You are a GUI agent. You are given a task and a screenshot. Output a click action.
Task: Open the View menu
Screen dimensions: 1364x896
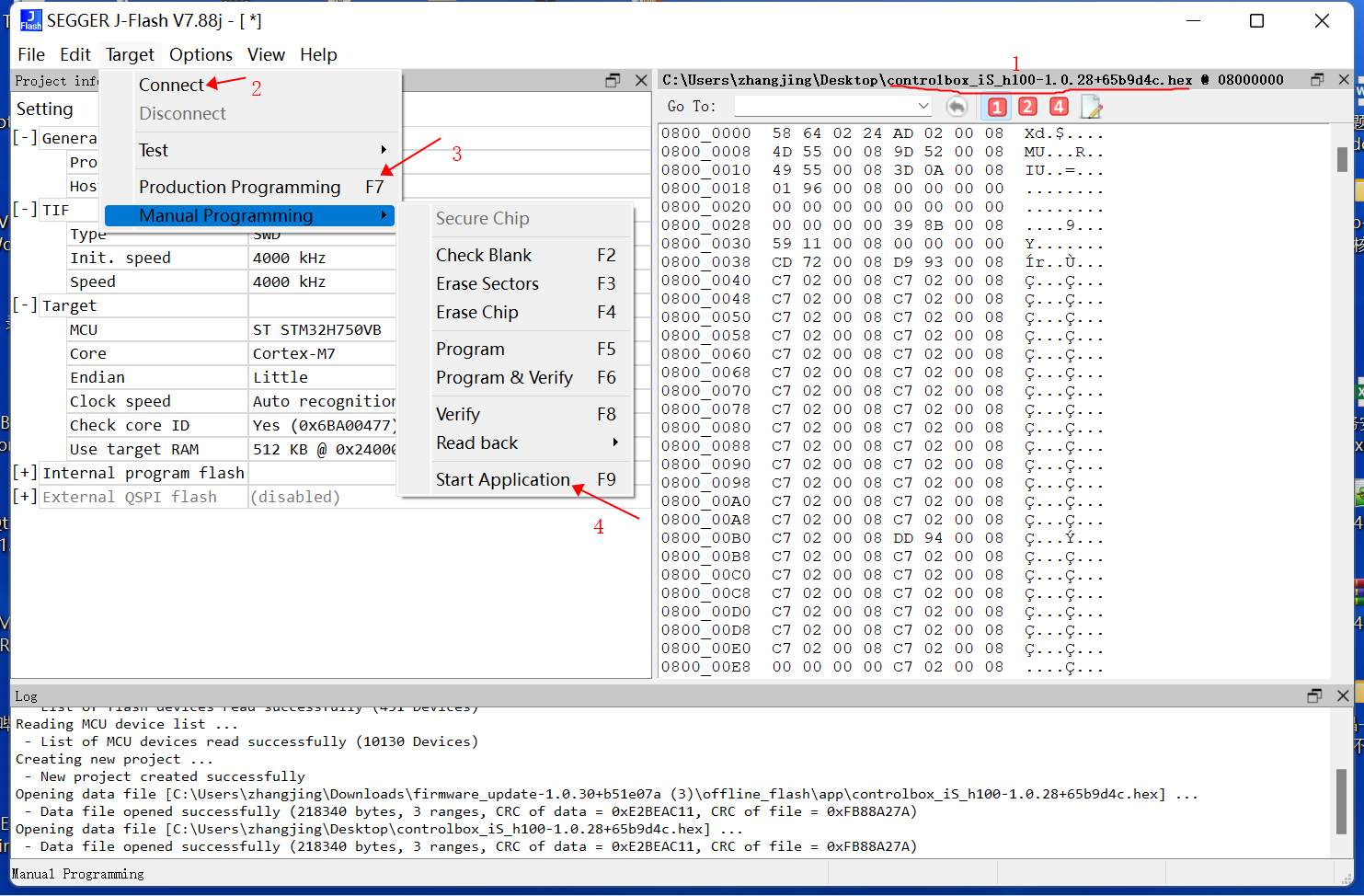[x=266, y=54]
